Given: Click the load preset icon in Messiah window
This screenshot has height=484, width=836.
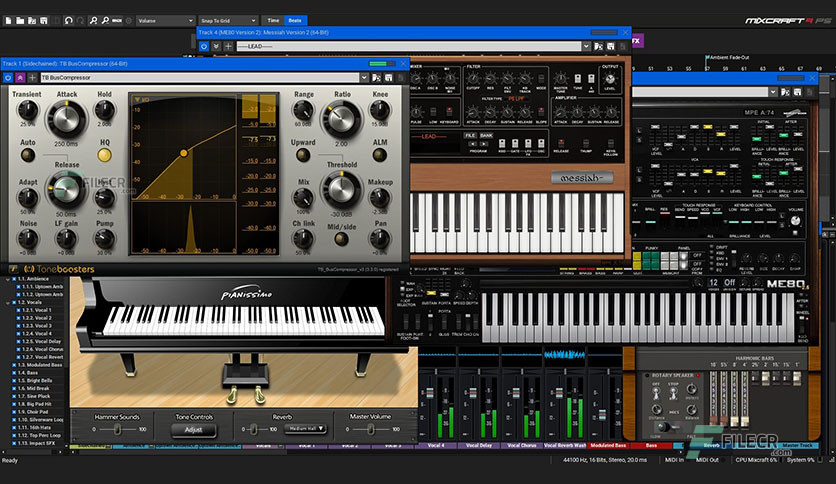Looking at the screenshot, I should point(599,47).
